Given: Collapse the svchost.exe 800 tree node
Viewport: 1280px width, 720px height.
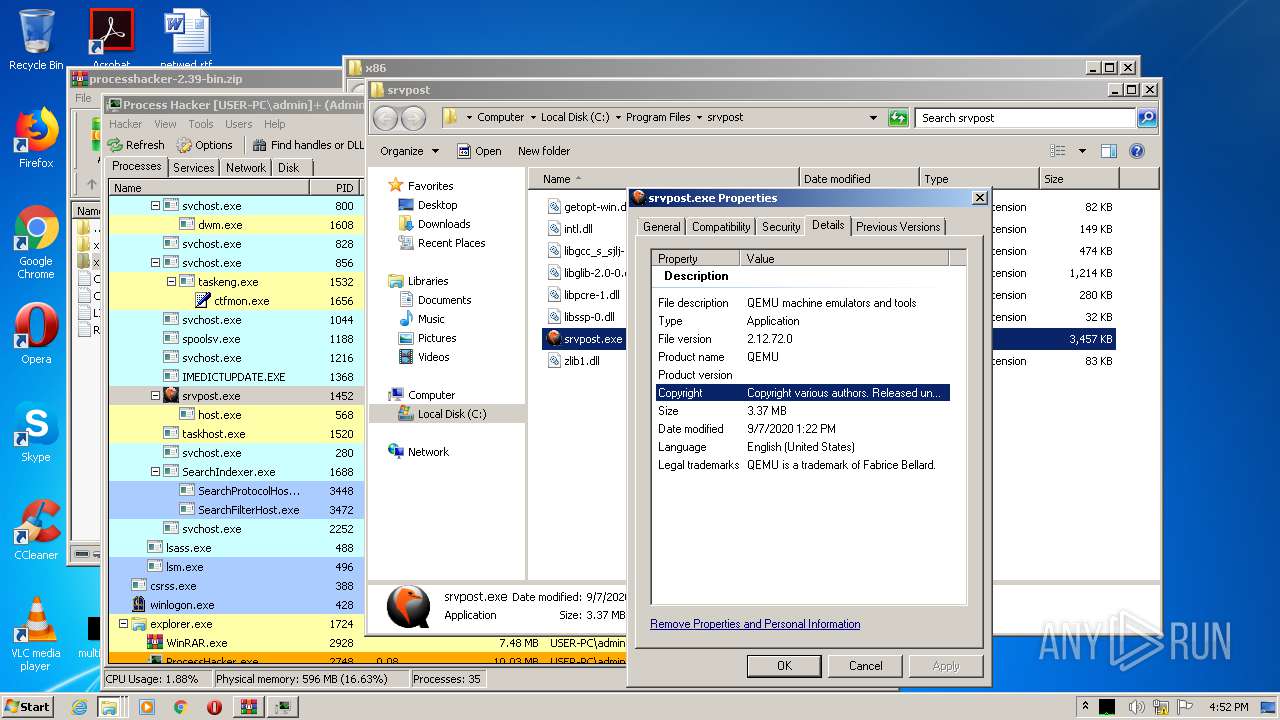Looking at the screenshot, I should click(x=155, y=206).
